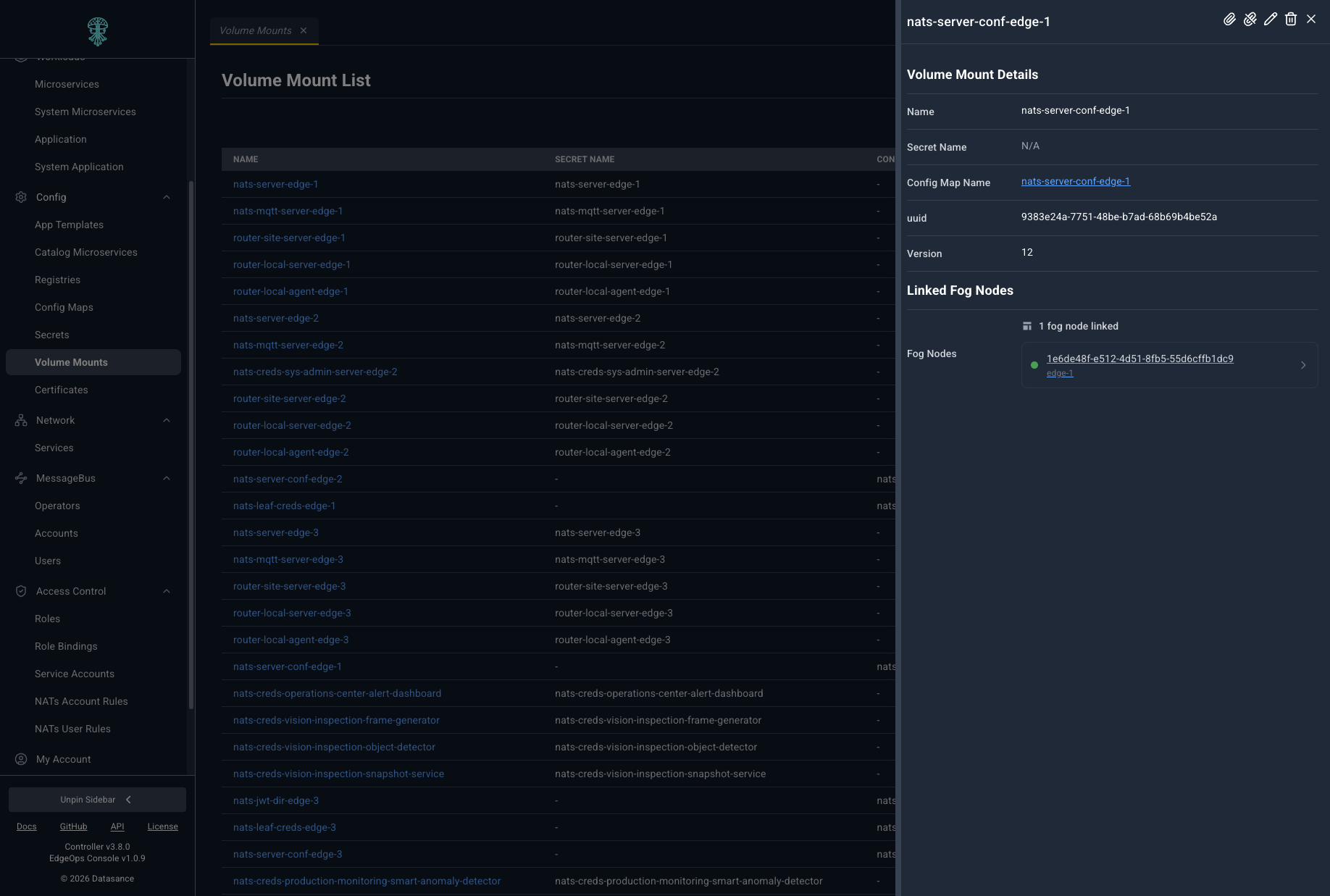Open router-site-server-edge-1 in the list
Screen dimensions: 1330x896
[290, 238]
